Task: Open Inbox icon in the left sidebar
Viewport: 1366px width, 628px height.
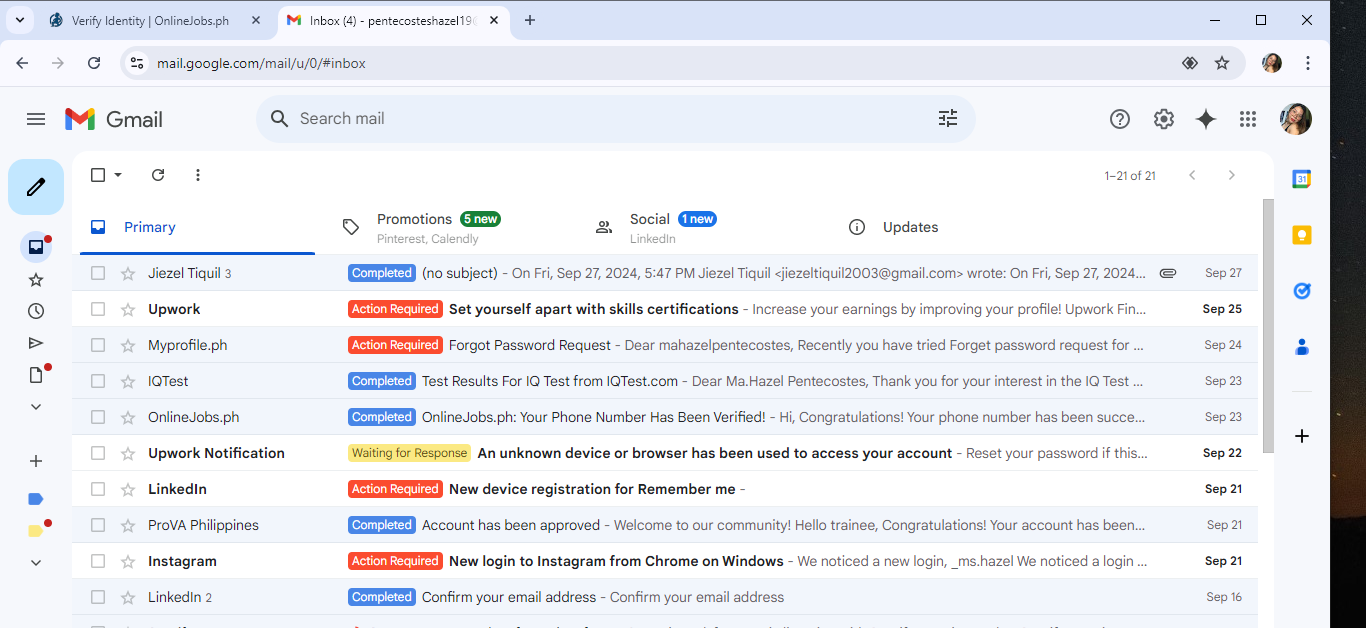Action: pos(36,247)
